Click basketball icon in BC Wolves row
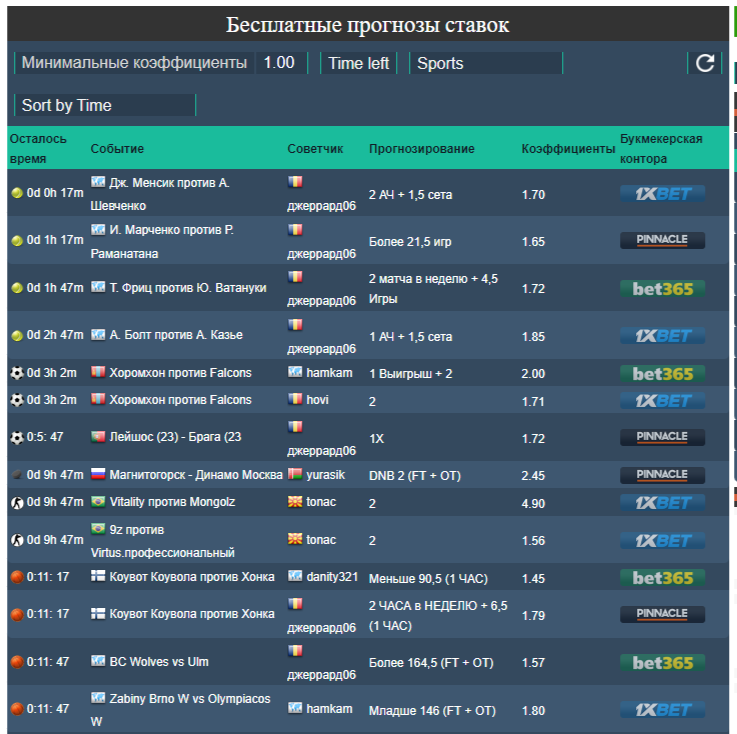Image resolution: width=737 pixels, height=734 pixels. point(17,662)
